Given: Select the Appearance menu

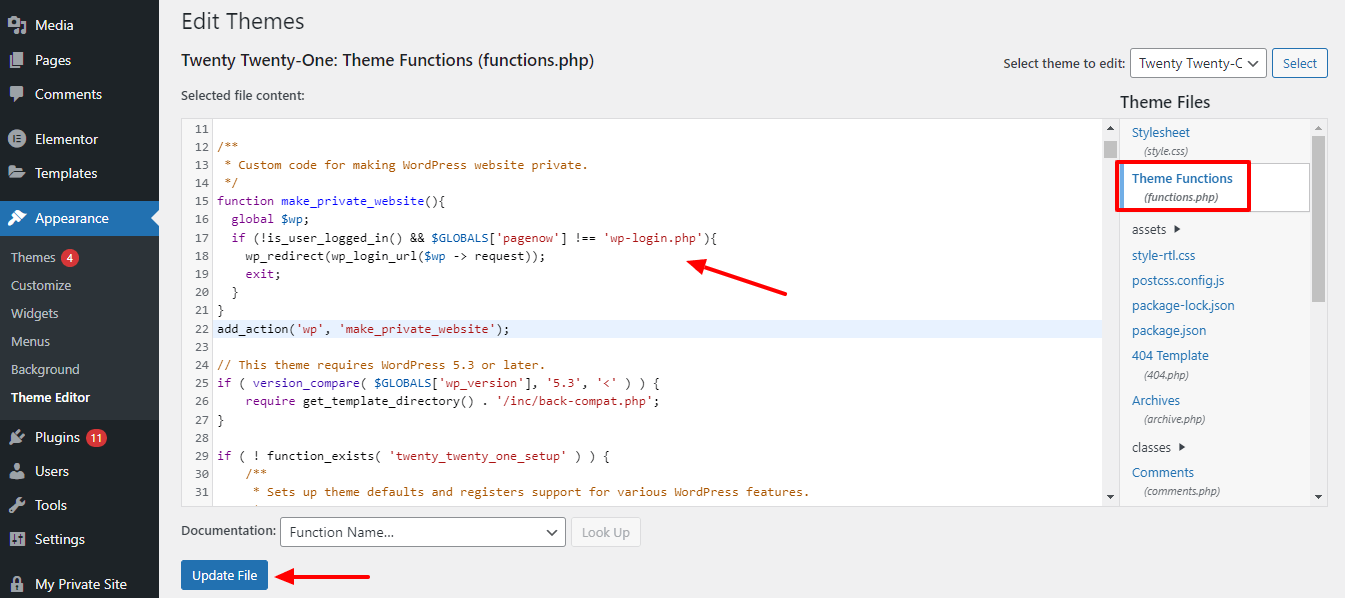Looking at the screenshot, I should point(79,218).
